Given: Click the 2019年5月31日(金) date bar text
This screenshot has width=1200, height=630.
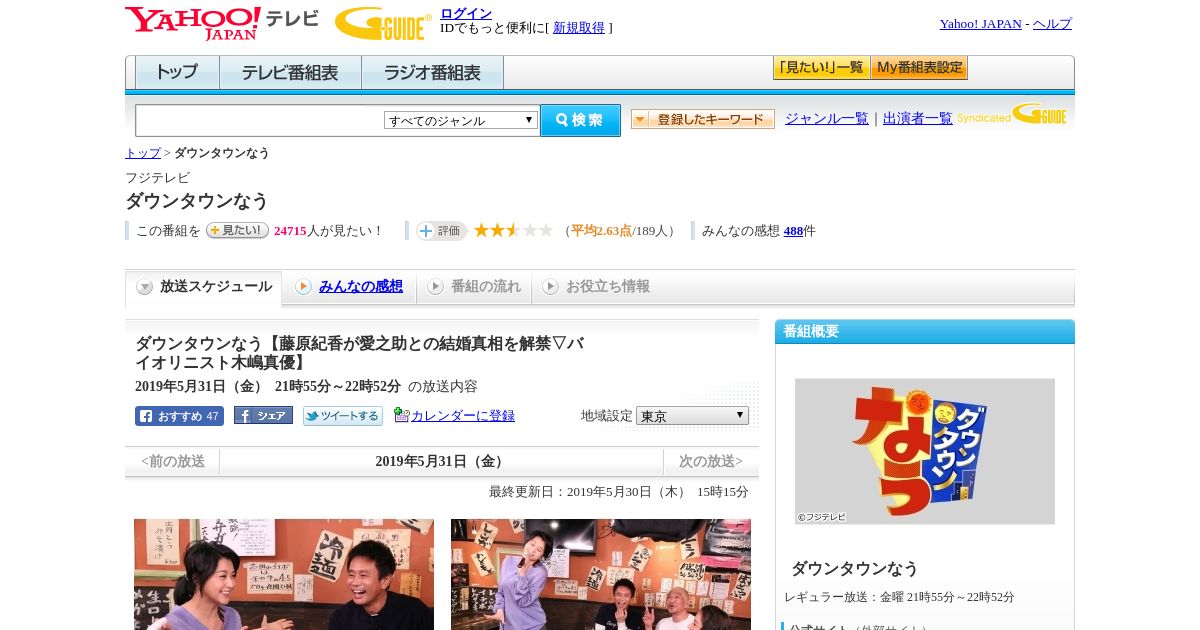Looking at the screenshot, I should point(441,461).
